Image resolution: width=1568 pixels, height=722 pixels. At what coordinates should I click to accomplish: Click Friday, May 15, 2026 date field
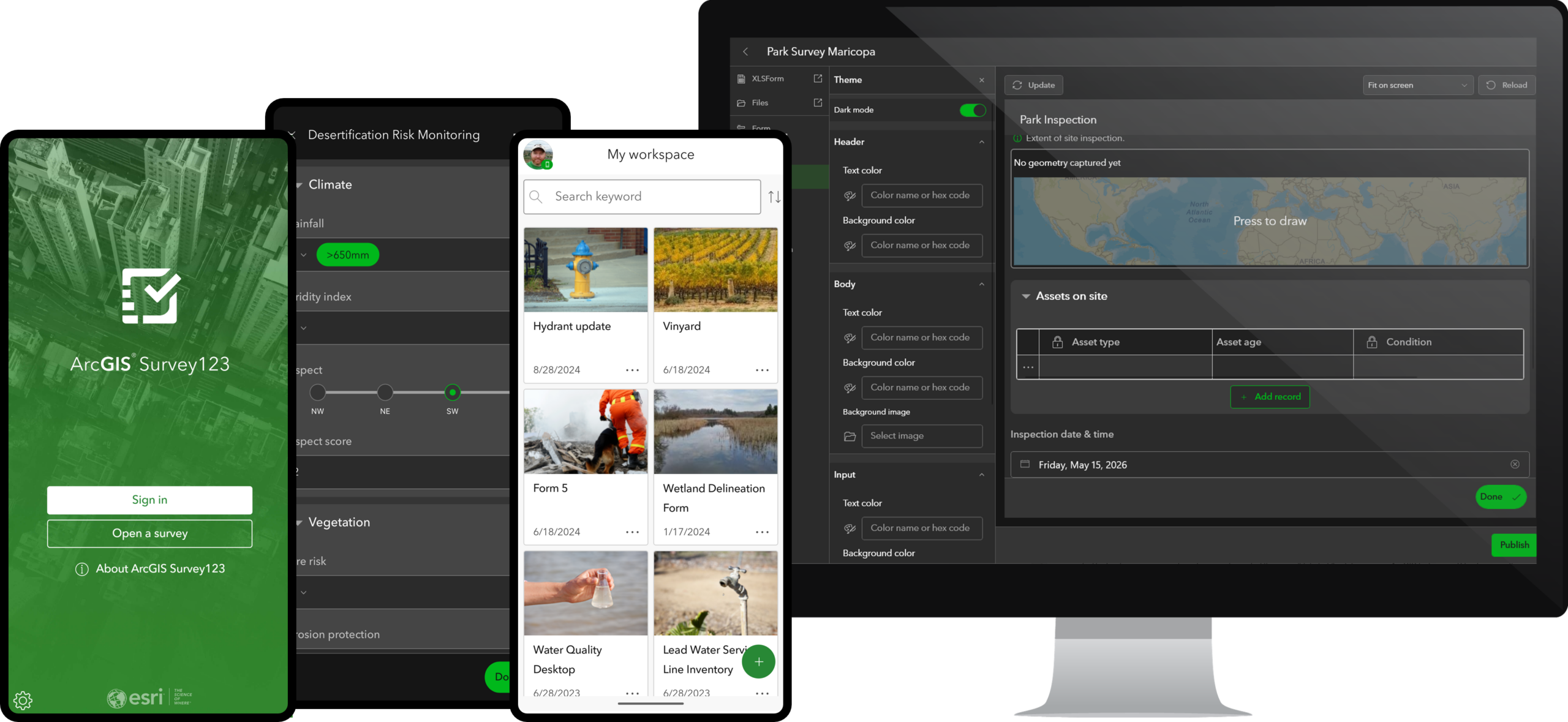(1269, 465)
